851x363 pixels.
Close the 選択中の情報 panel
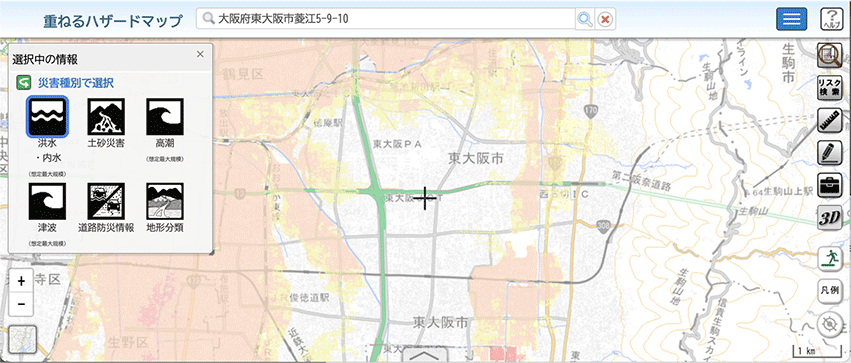point(200,54)
